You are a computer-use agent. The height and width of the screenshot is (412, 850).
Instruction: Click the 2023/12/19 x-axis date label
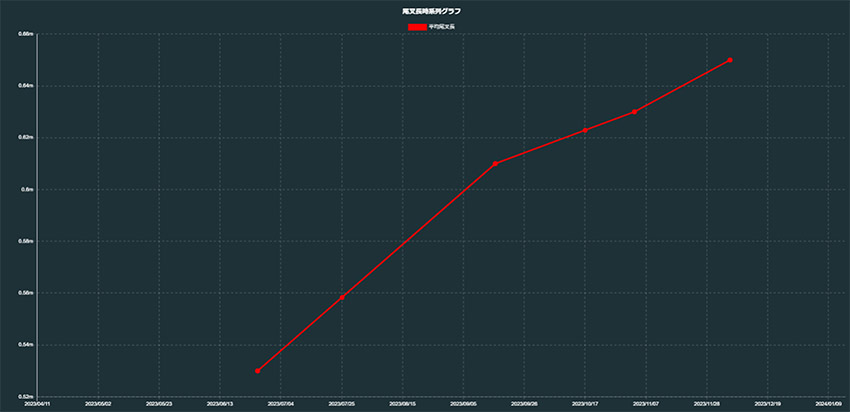pos(768,404)
